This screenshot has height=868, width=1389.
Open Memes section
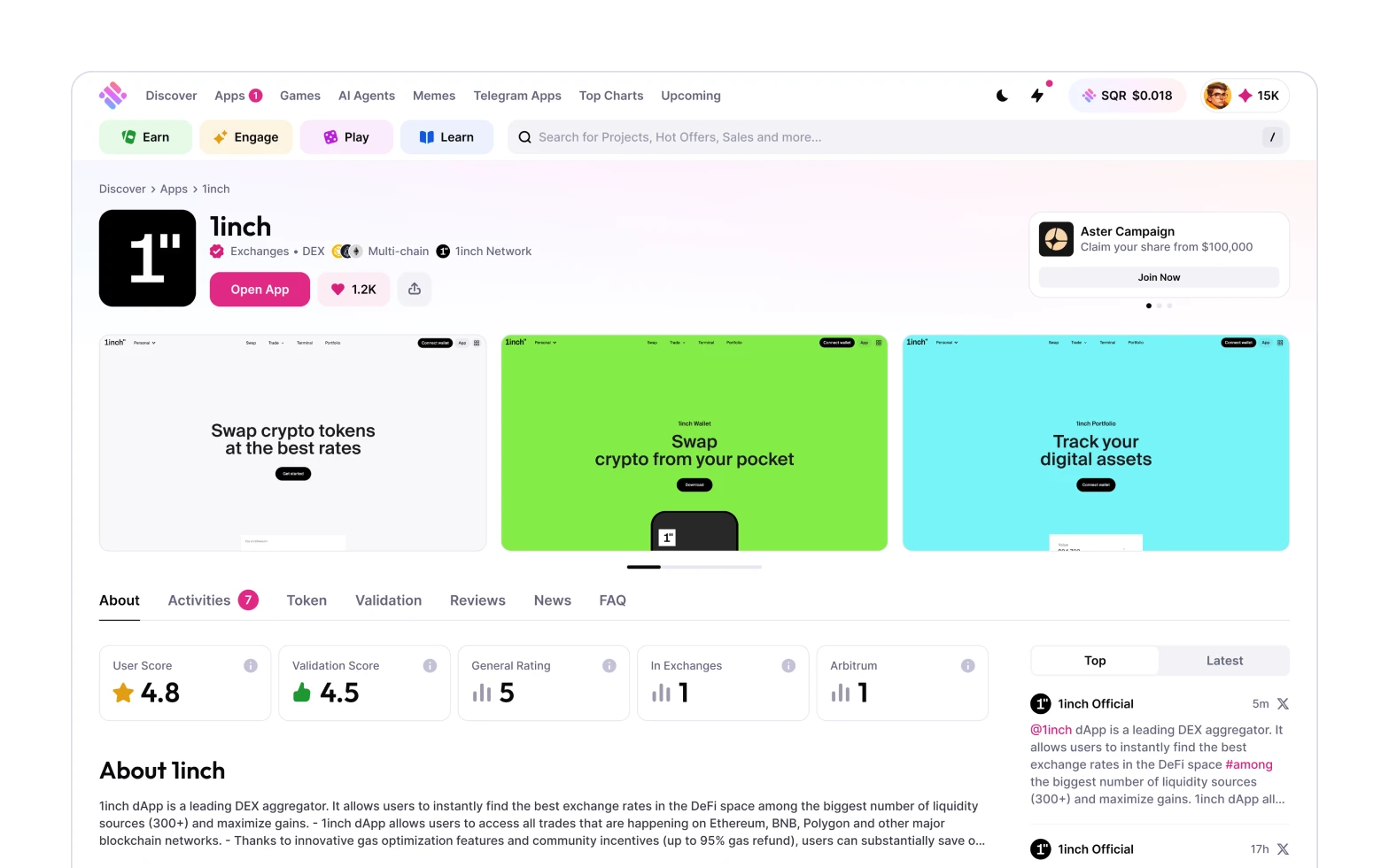434,96
